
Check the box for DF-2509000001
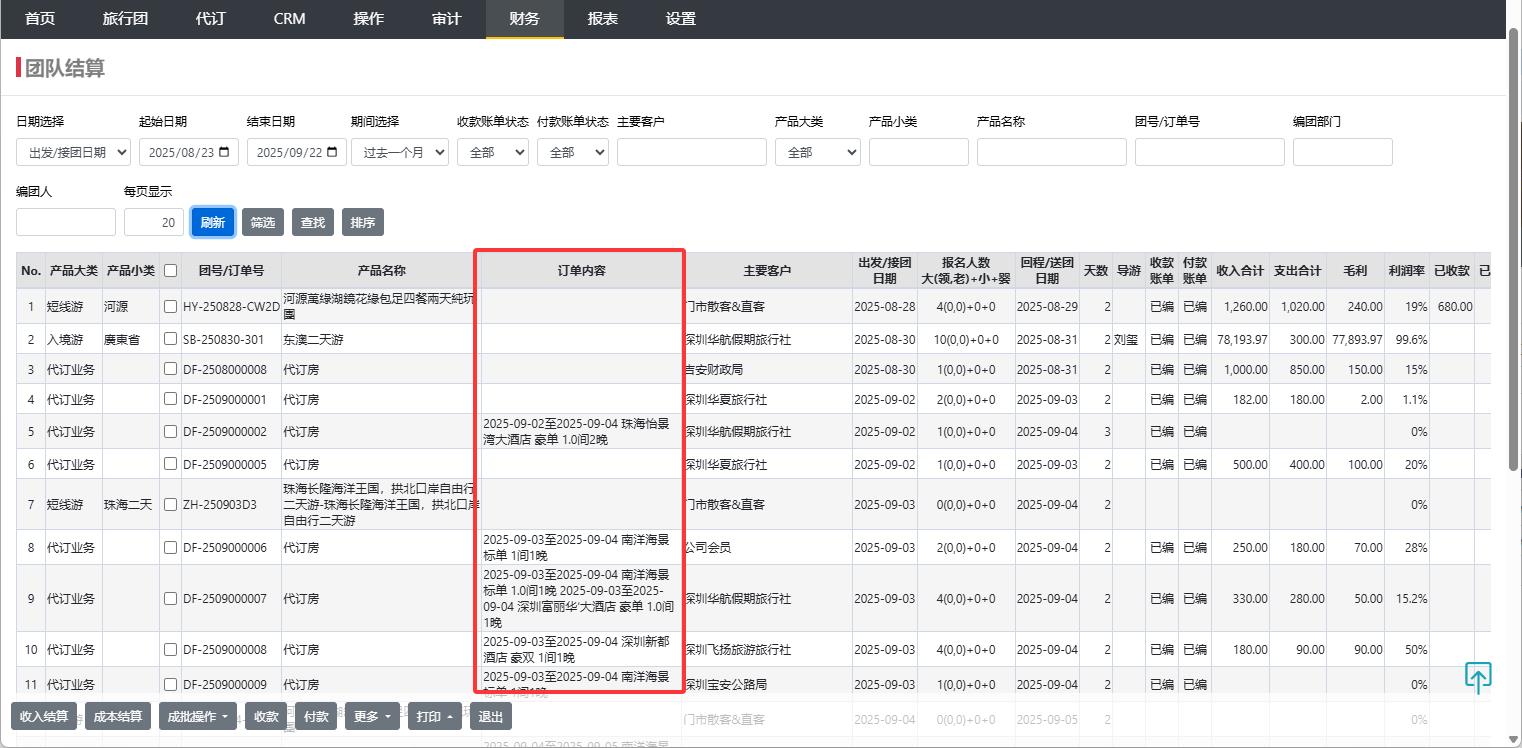pyautogui.click(x=170, y=400)
